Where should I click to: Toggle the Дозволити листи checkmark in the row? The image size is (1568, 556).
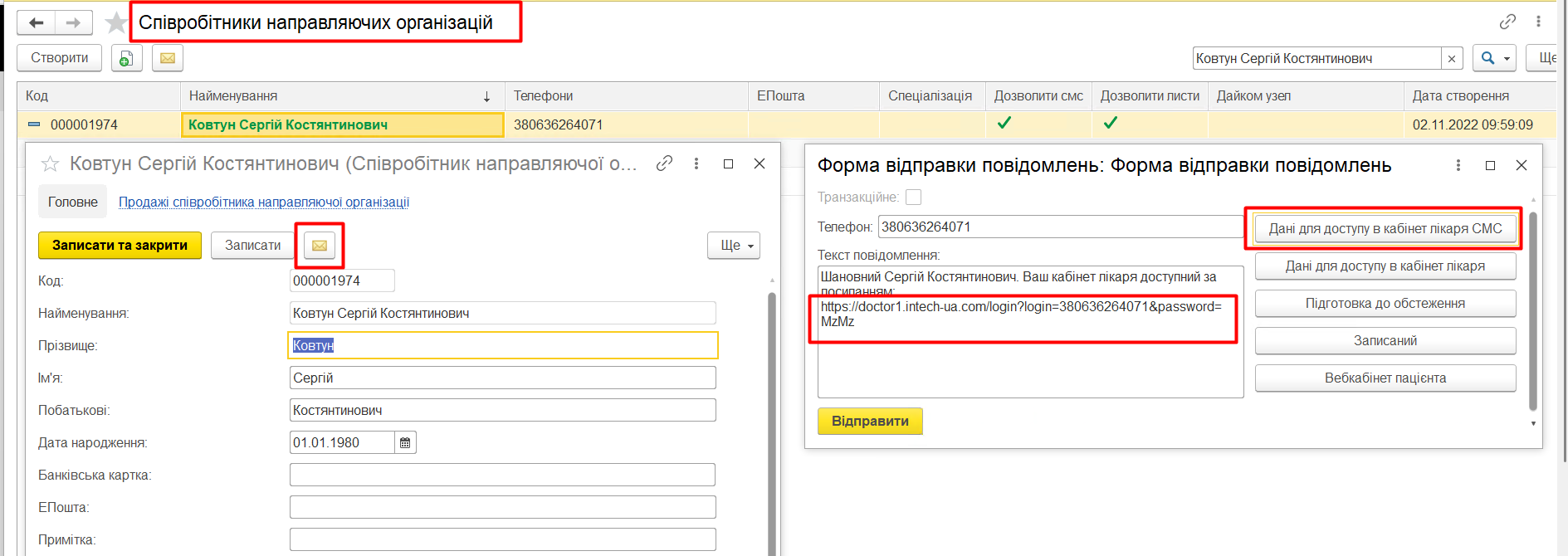[1111, 124]
